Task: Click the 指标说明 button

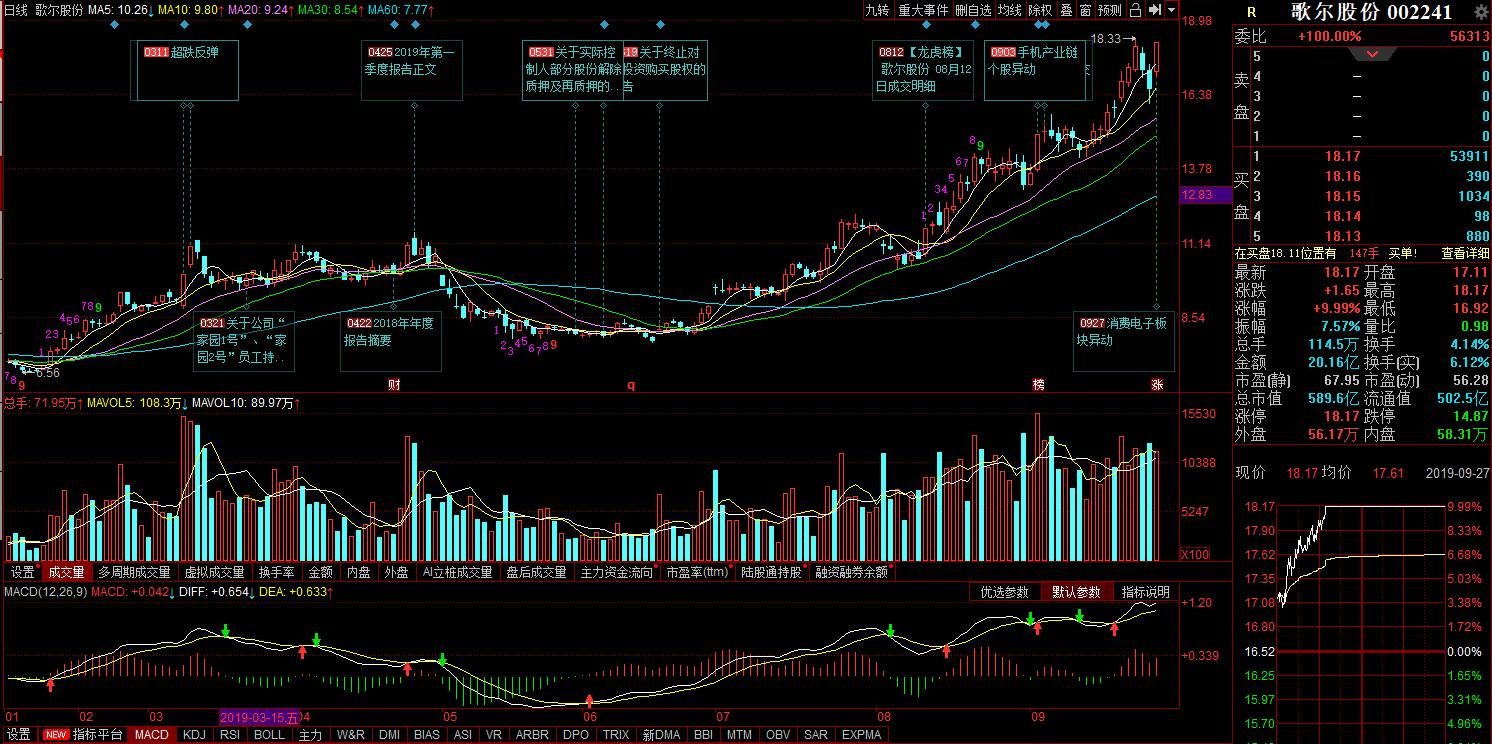Action: click(1144, 592)
